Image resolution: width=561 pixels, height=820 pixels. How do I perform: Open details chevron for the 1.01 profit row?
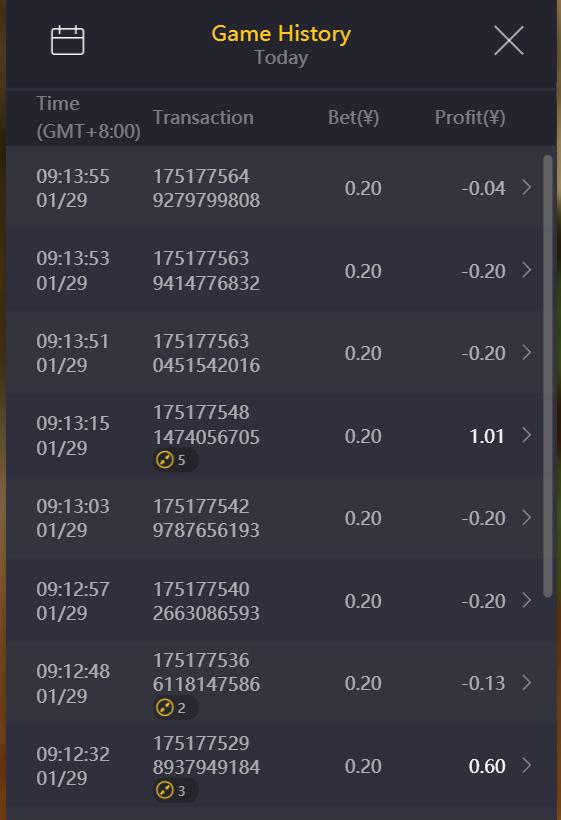tap(527, 435)
